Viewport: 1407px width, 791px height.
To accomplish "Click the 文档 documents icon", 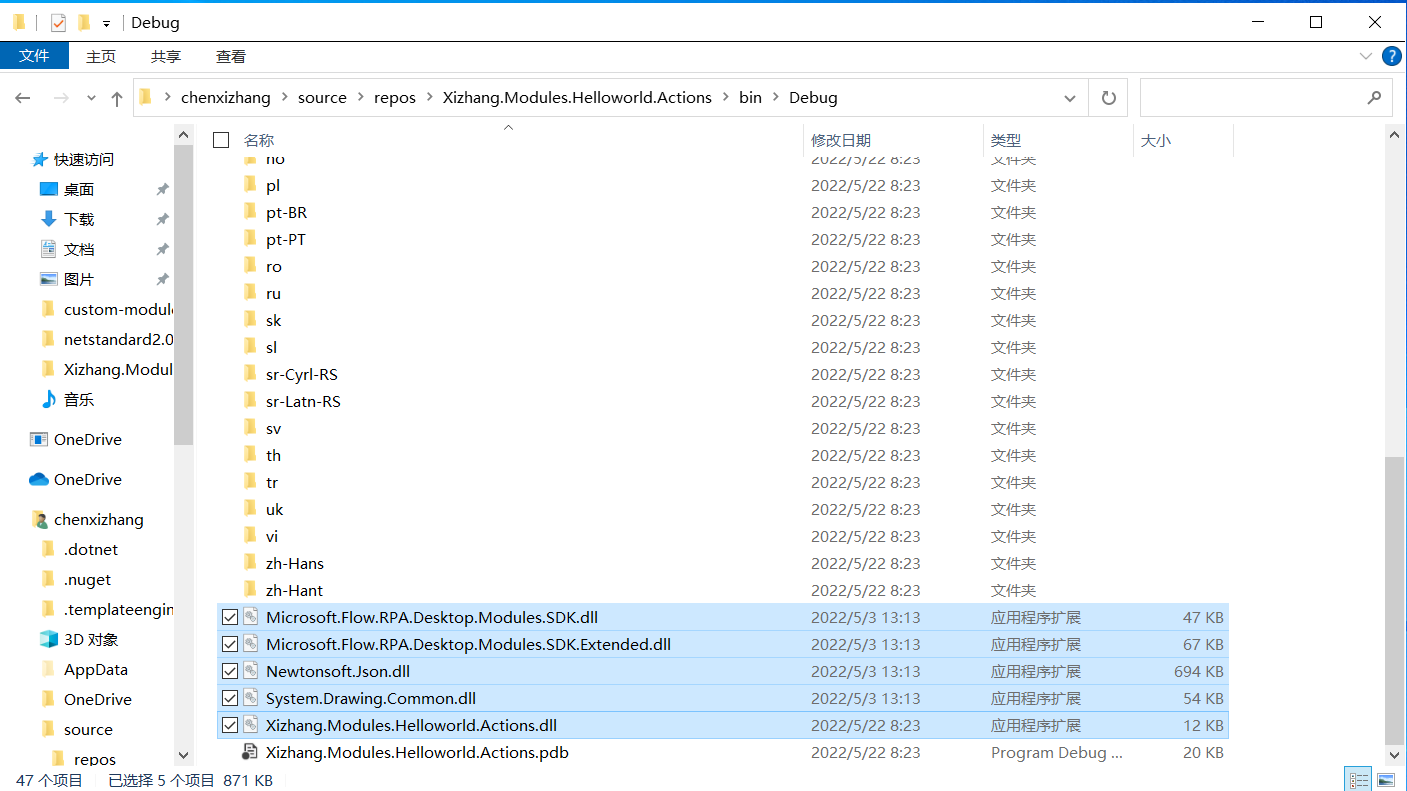I will (48, 249).
